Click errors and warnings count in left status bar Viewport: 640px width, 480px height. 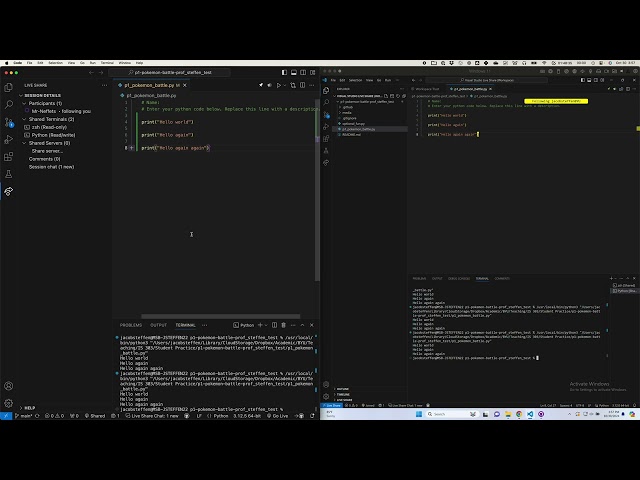(x=54, y=416)
